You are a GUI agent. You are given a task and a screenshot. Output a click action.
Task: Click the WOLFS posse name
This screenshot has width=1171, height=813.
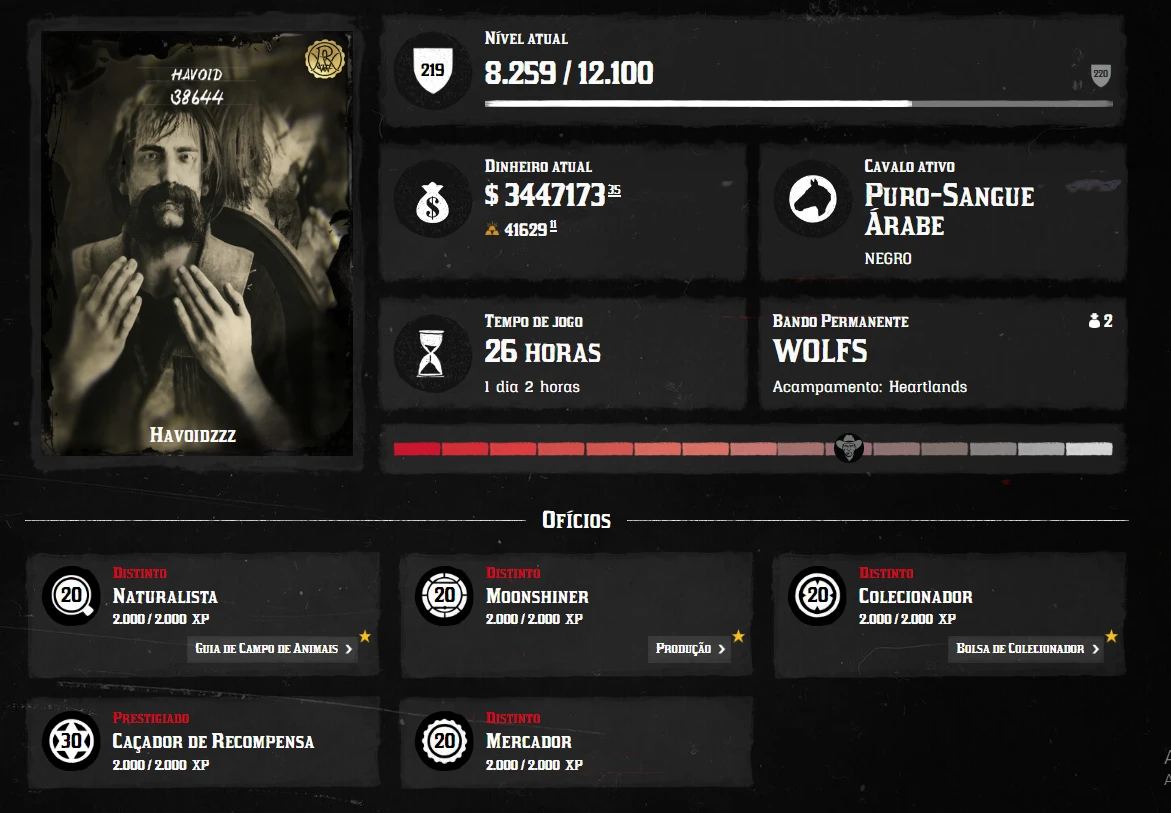pyautogui.click(x=820, y=351)
